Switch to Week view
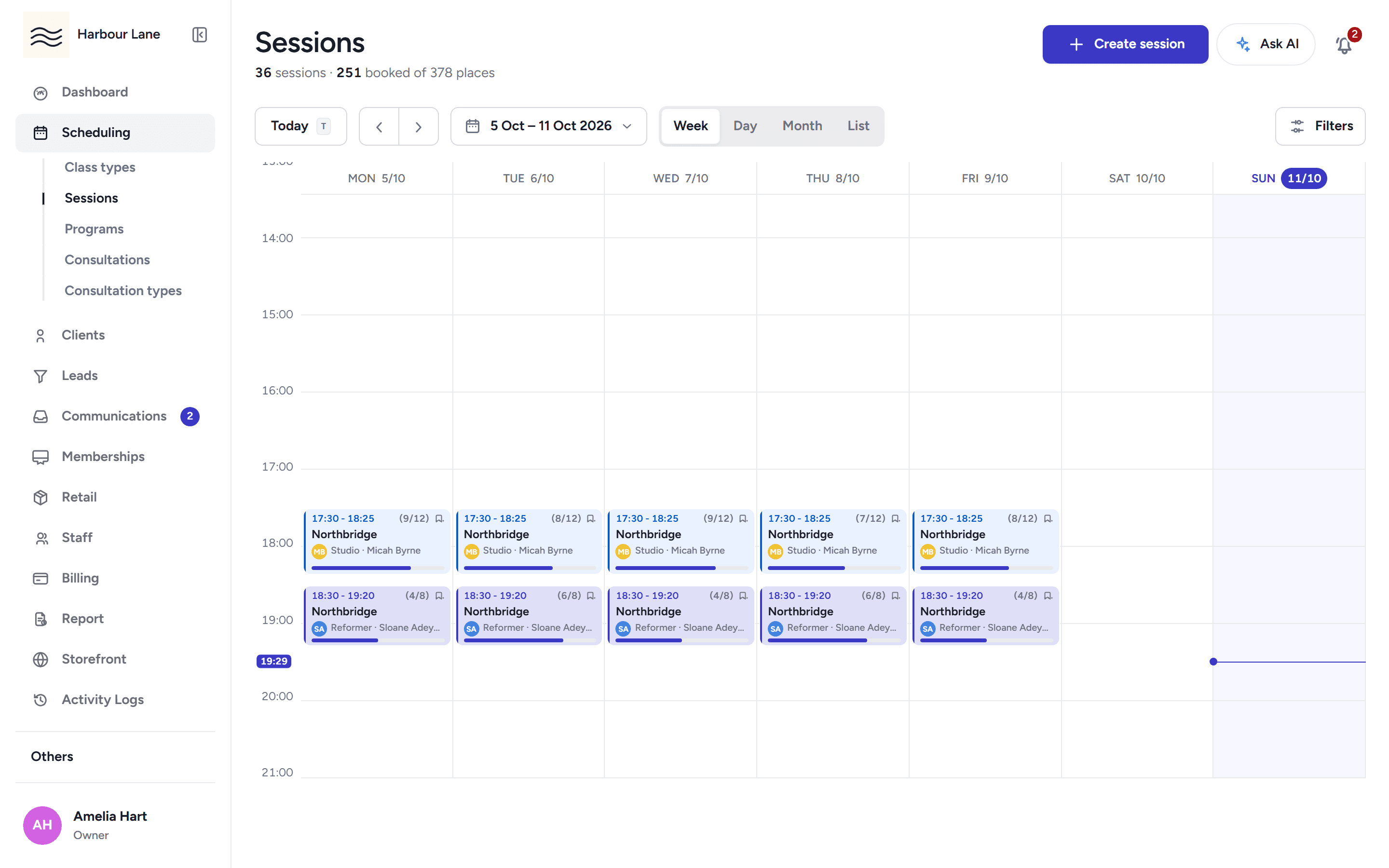The height and width of the screenshot is (868, 1389). pyautogui.click(x=691, y=126)
